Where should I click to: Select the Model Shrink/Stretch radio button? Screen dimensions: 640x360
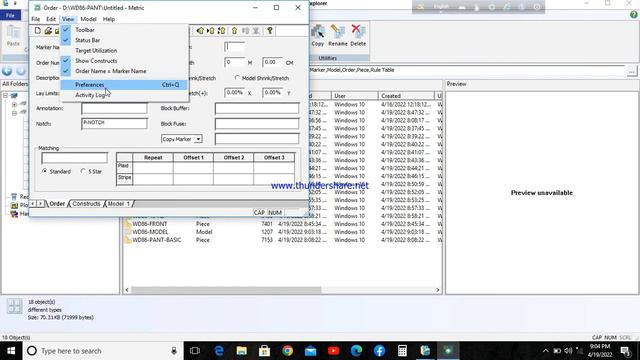(x=237, y=78)
